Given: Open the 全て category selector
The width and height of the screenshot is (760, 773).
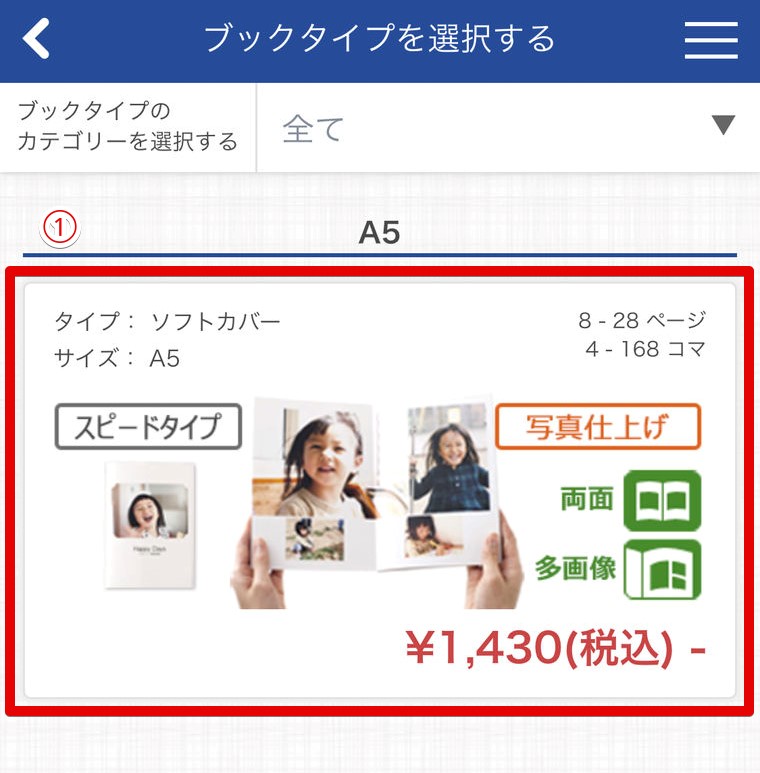Looking at the screenshot, I should 508,128.
